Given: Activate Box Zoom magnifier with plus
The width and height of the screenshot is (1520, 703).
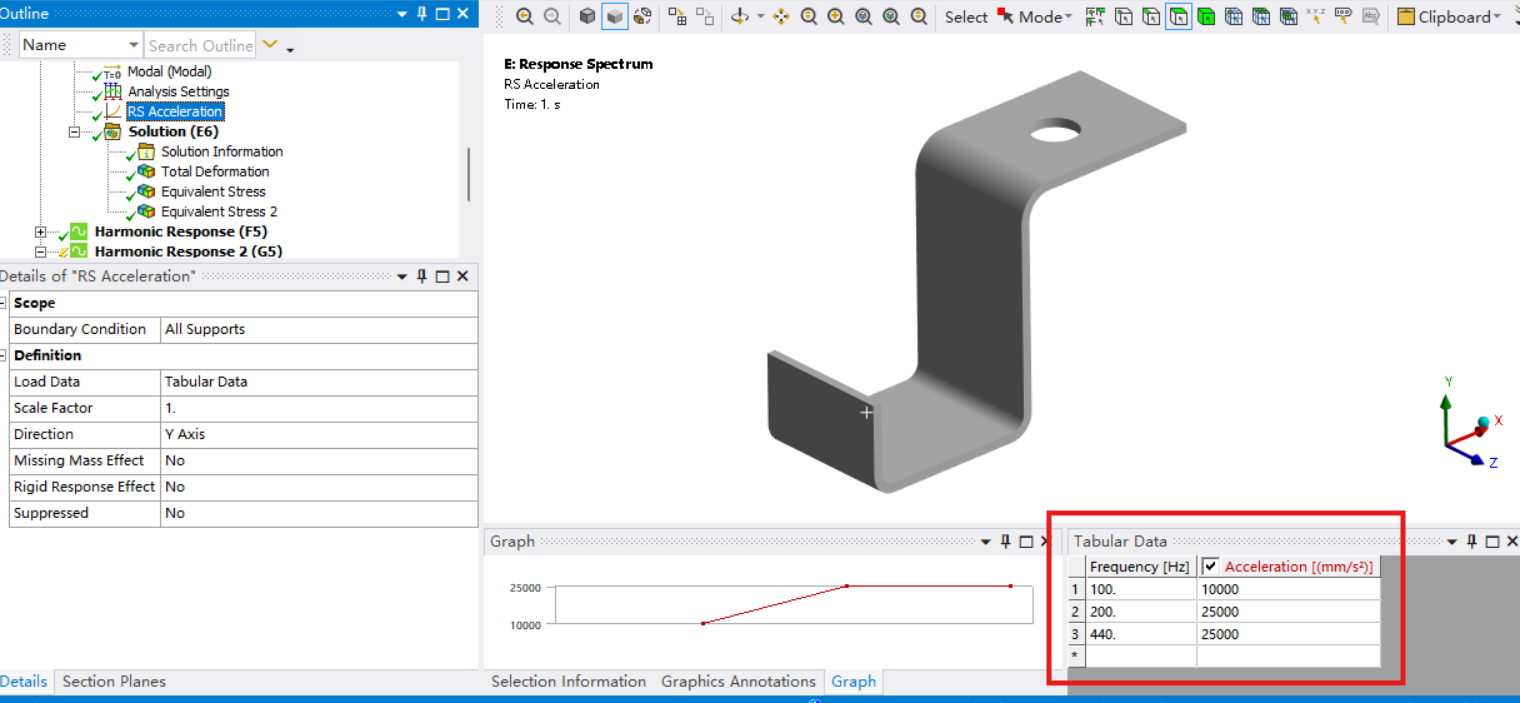Looking at the screenshot, I should coord(835,17).
